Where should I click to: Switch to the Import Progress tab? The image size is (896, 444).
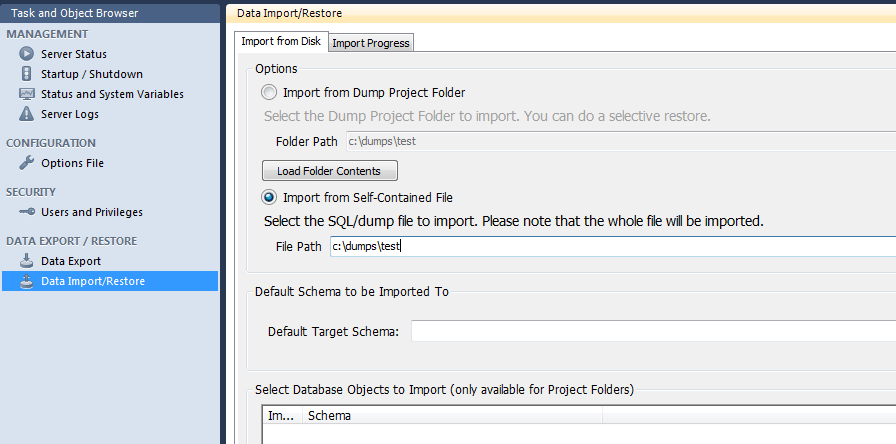(370, 43)
